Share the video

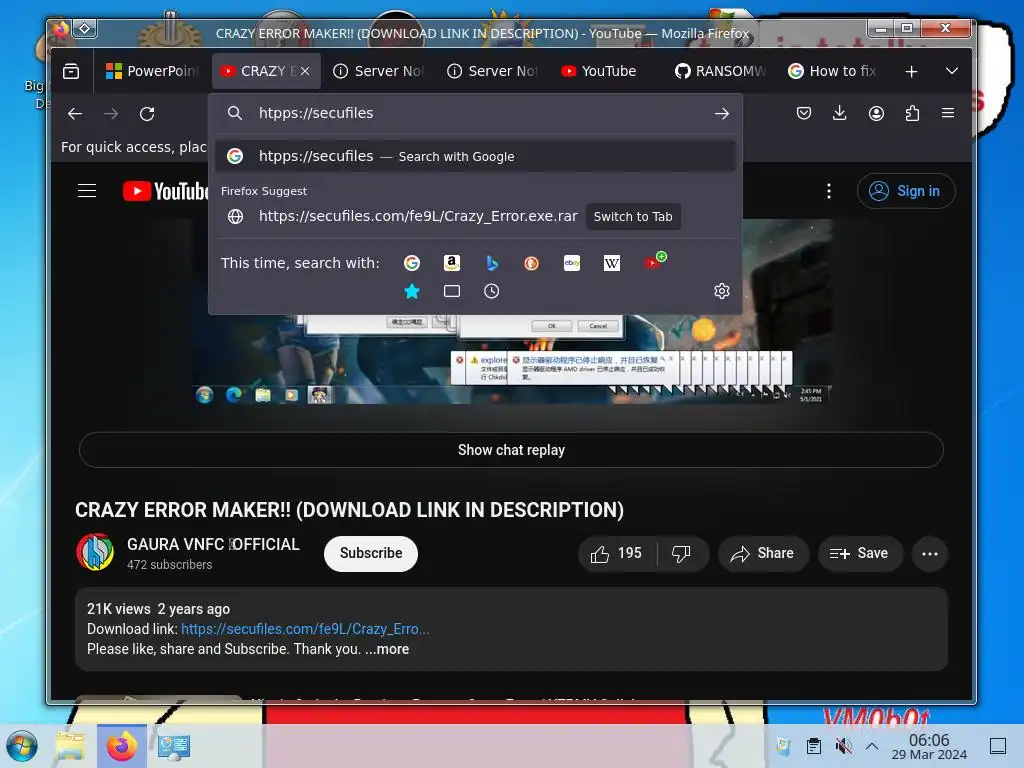[x=763, y=554]
